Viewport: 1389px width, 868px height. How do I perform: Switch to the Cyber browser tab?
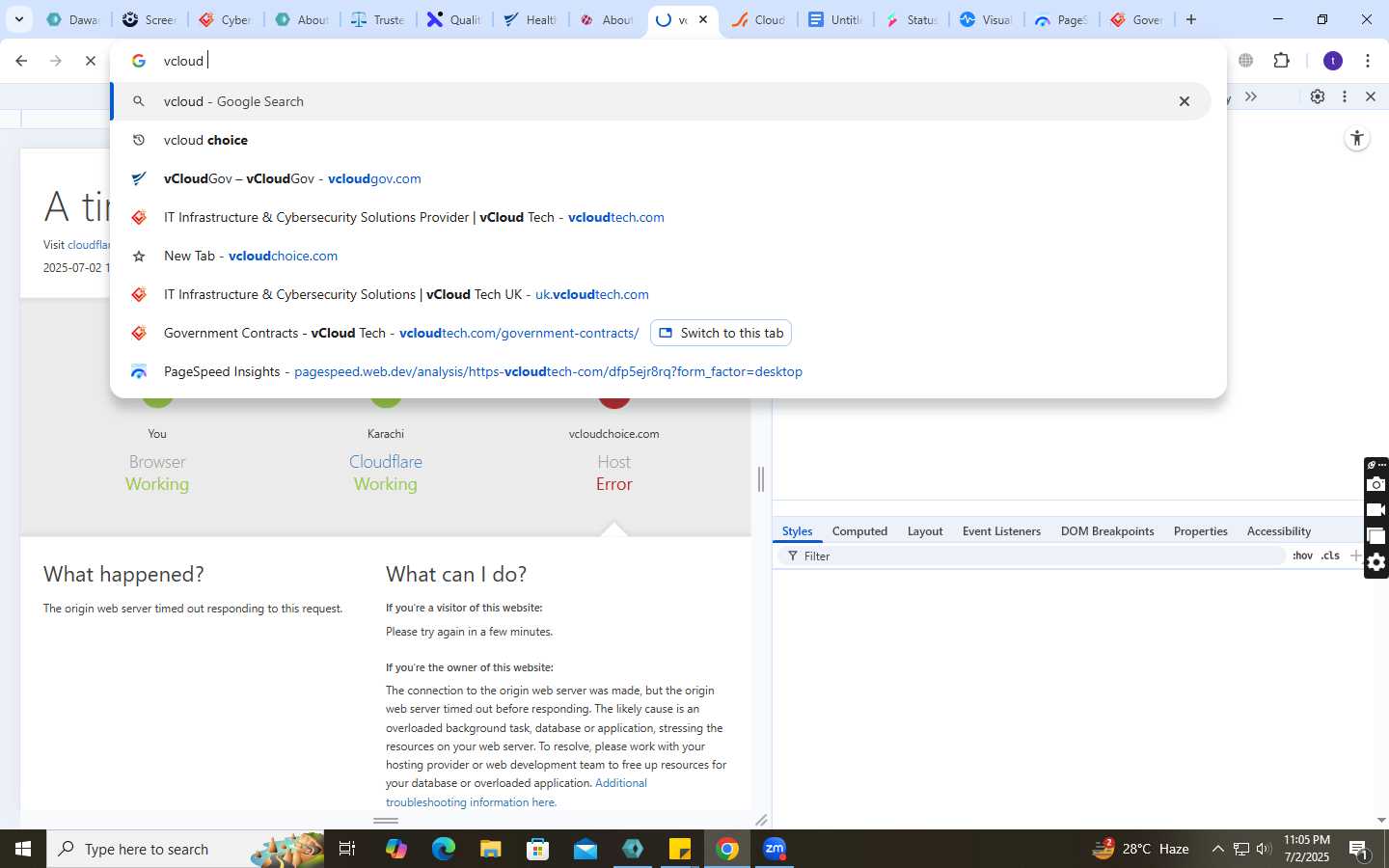(225, 19)
